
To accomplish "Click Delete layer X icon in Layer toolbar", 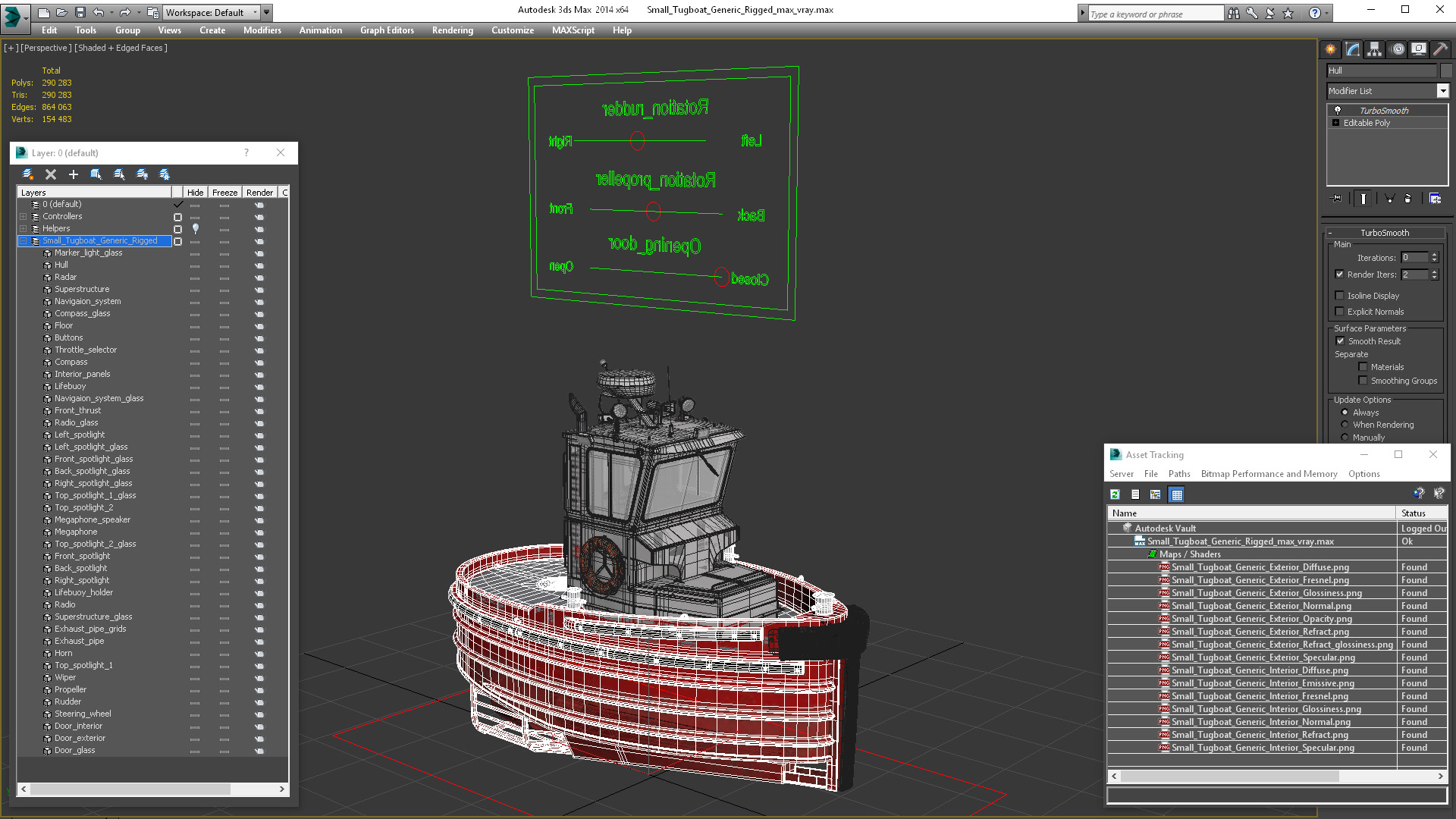I will 51,174.
